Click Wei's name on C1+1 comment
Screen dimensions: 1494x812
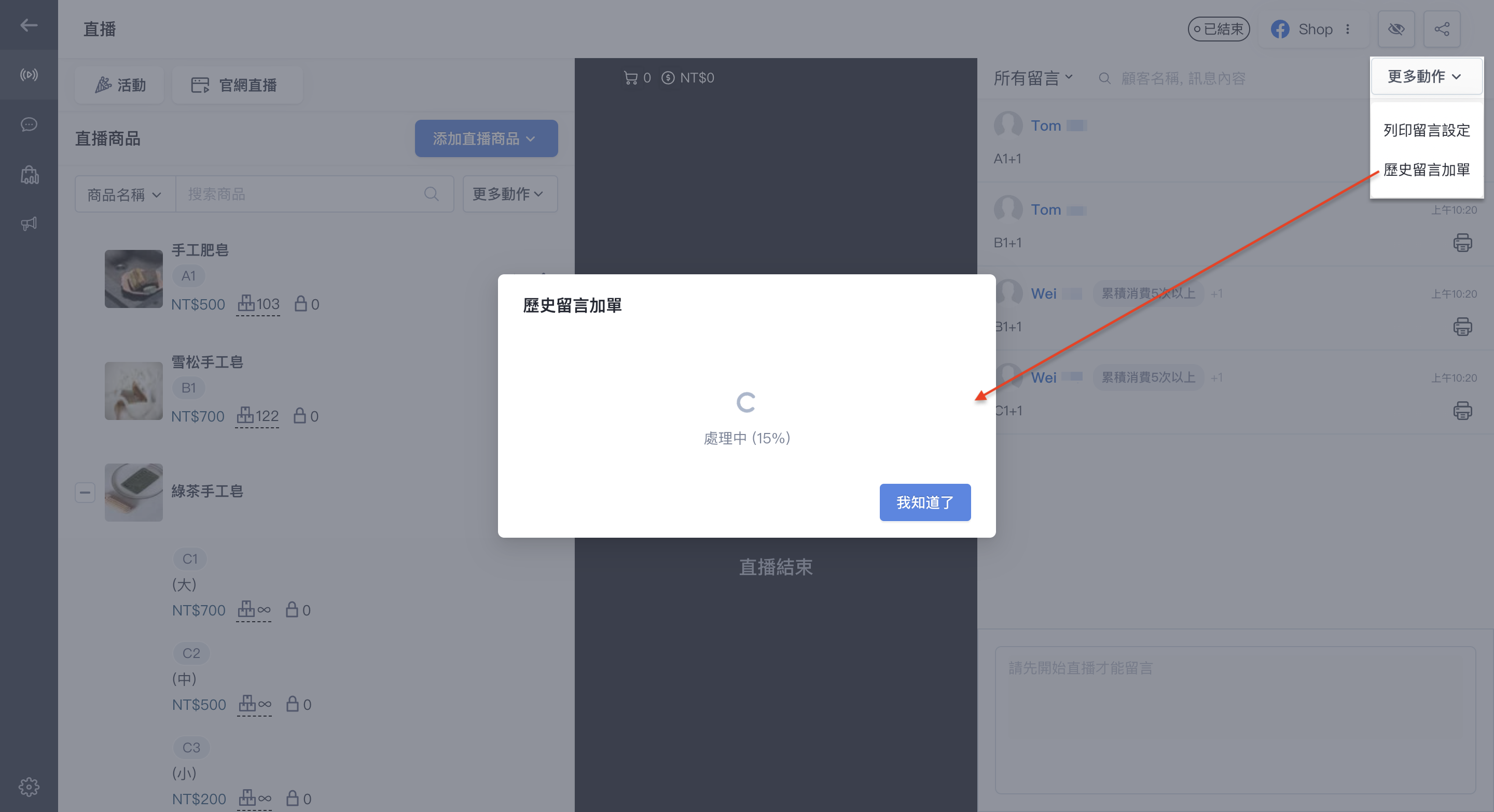(1043, 377)
